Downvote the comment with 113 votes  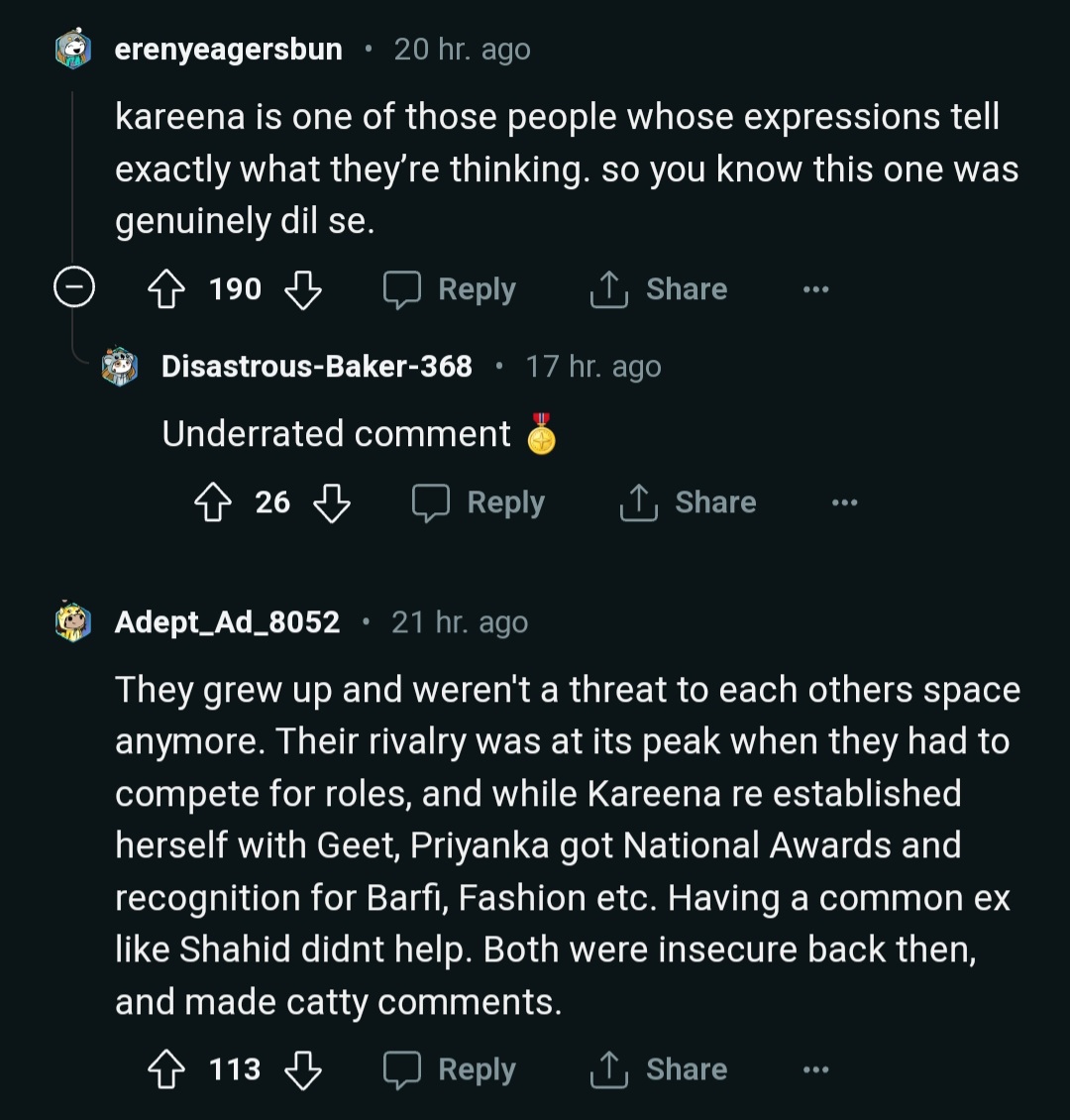303,1069
